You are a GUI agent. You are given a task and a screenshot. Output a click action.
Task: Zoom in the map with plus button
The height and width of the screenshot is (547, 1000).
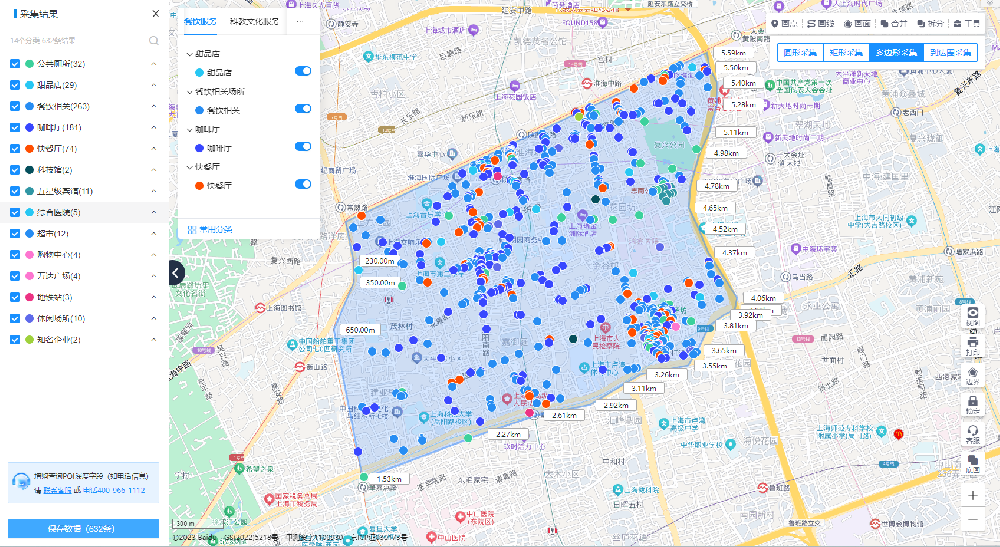[972, 495]
